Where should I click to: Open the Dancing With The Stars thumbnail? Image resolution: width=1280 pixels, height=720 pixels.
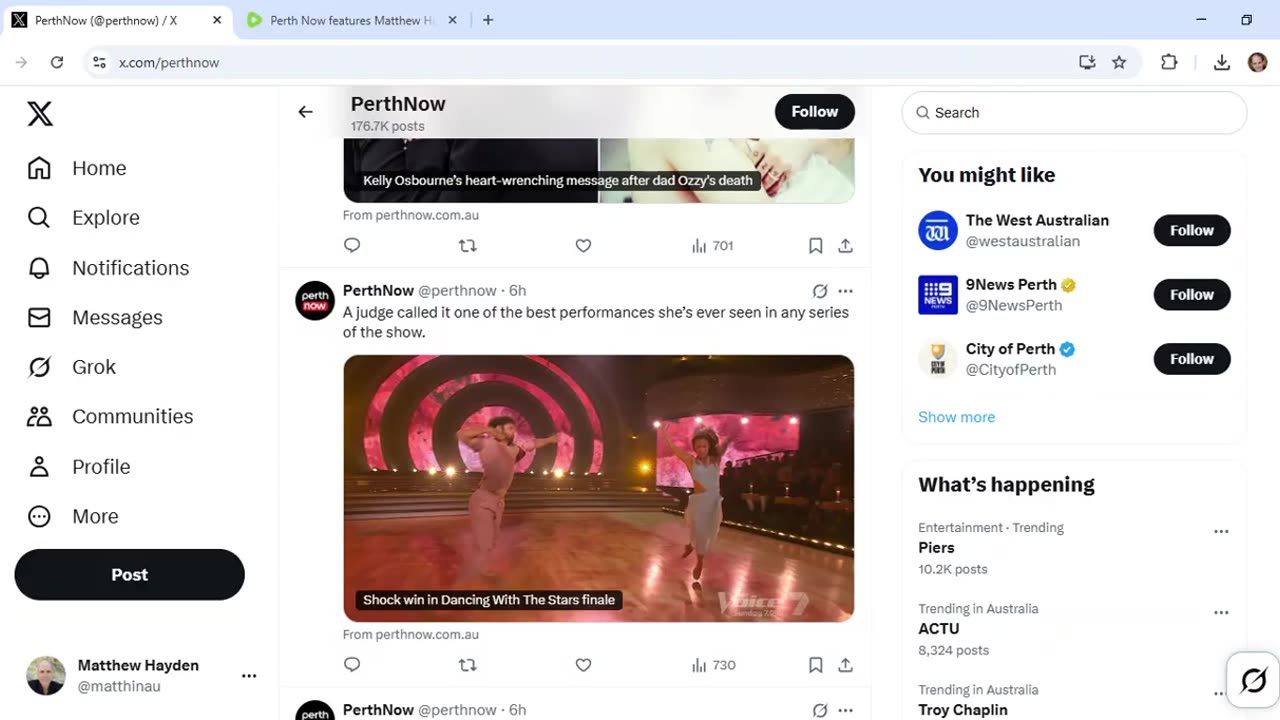[598, 488]
